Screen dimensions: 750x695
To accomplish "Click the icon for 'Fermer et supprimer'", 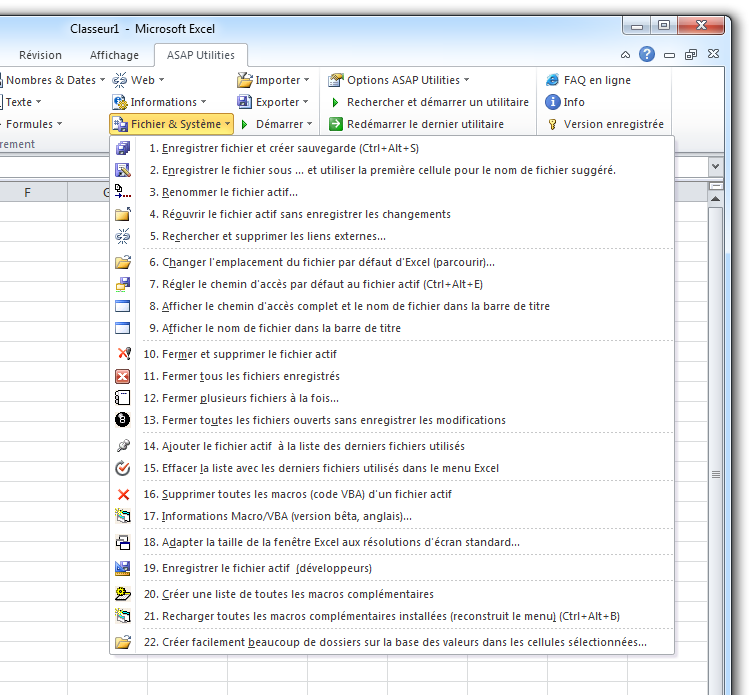I will click(x=124, y=354).
